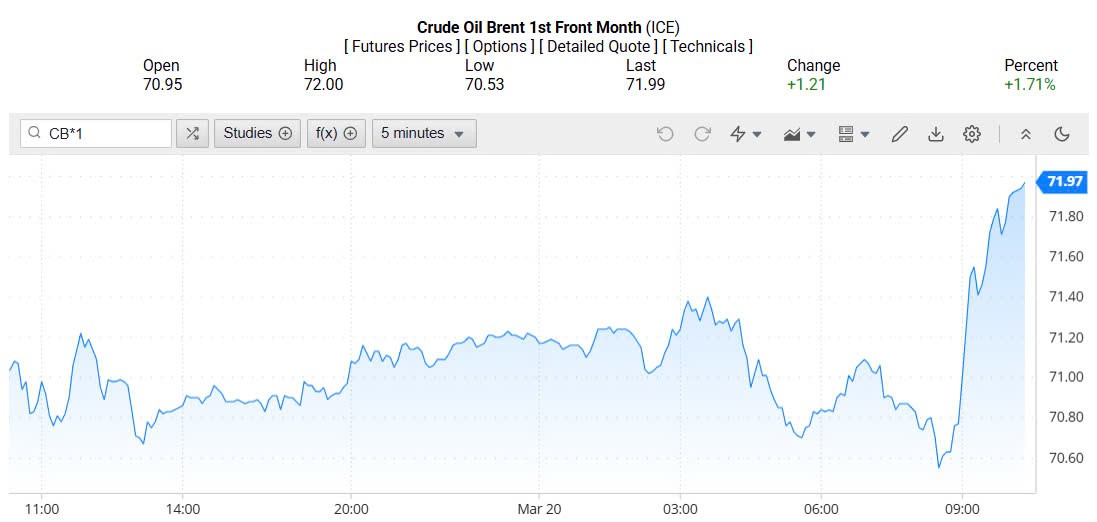Expand the 5 minutes interval dropdown
This screenshot has width=1097, height=522.
[424, 133]
